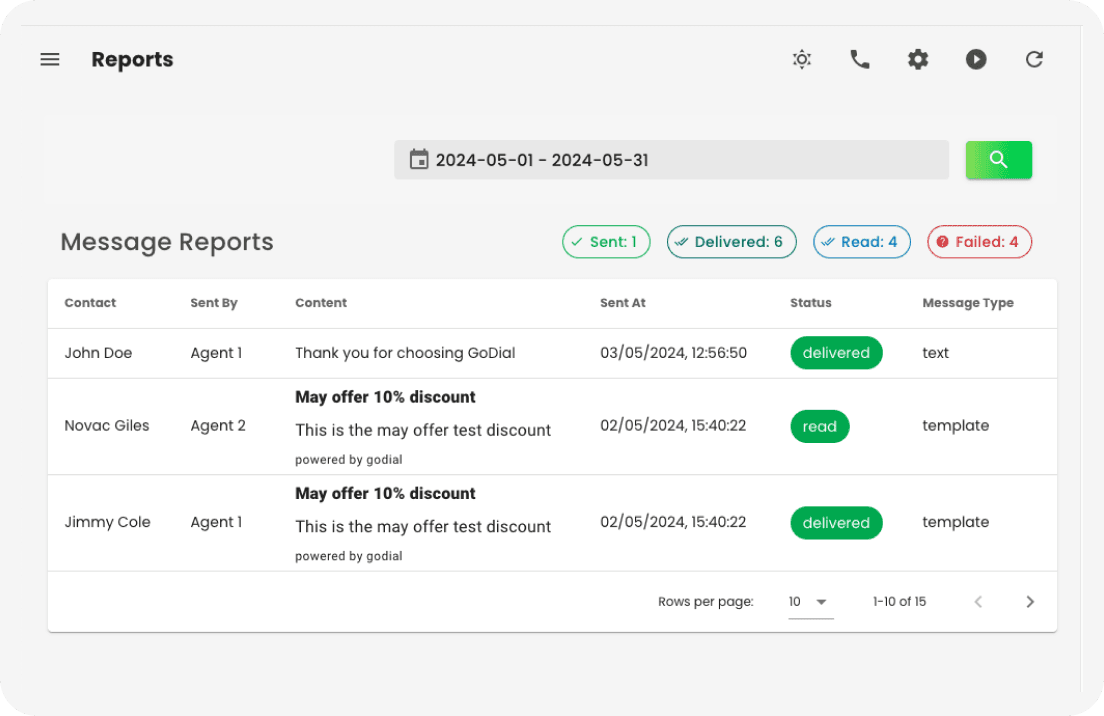
Task: Toggle the "Sent: 1" filter chip
Action: pyautogui.click(x=606, y=241)
